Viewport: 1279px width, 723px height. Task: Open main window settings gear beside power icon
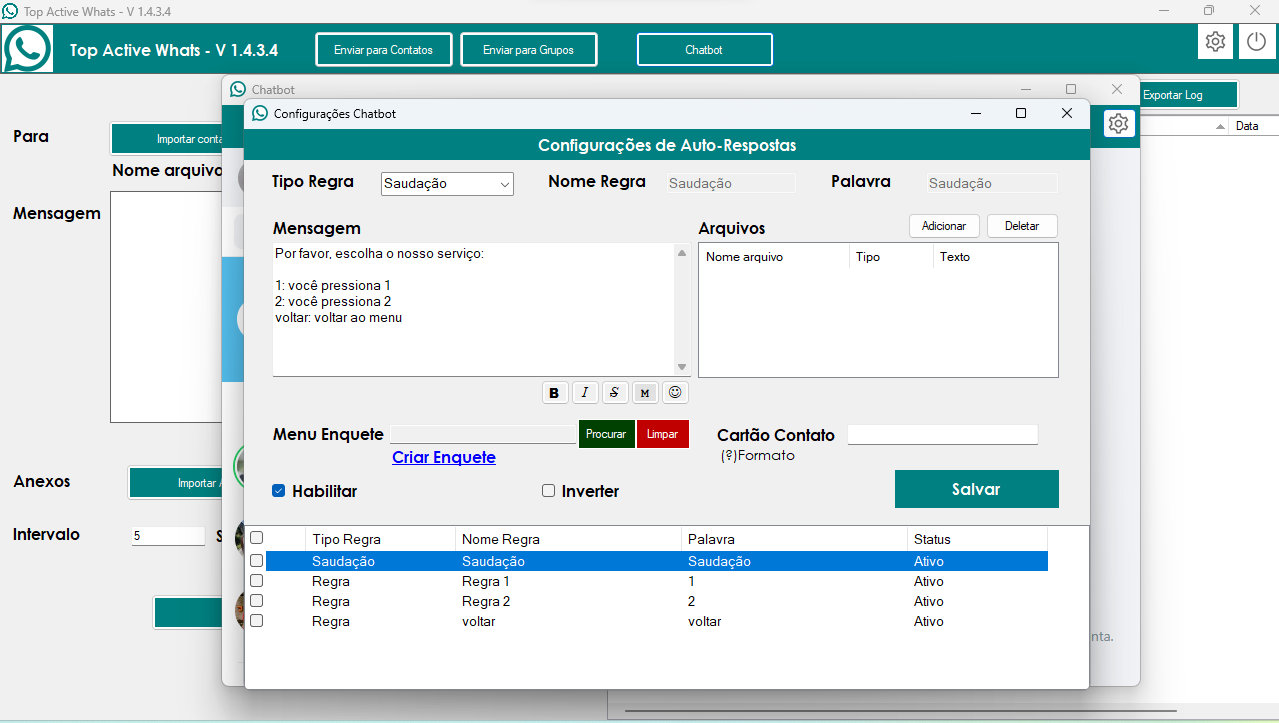click(1215, 42)
